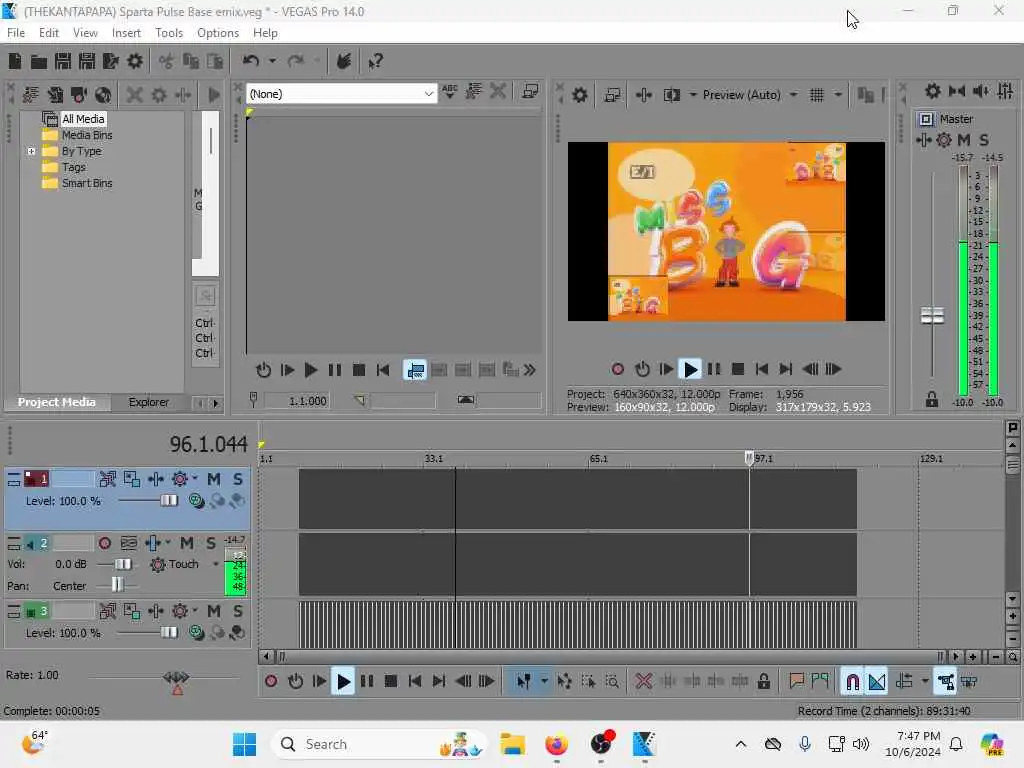Select Normal Edit Tool in timeline toolbar
Screen dimensions: 1024x768
pyautogui.click(x=523, y=682)
